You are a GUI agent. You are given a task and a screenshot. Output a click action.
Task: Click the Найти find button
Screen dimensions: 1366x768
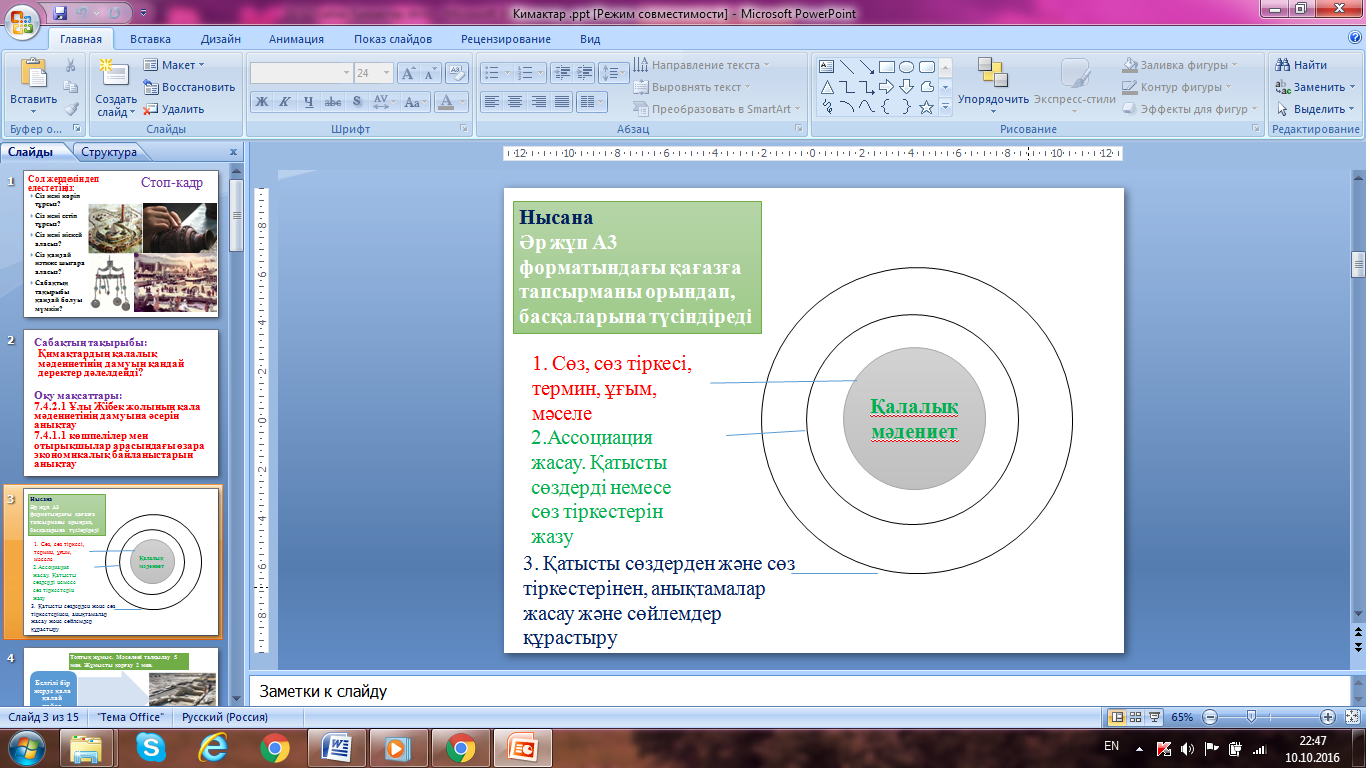(x=1302, y=65)
